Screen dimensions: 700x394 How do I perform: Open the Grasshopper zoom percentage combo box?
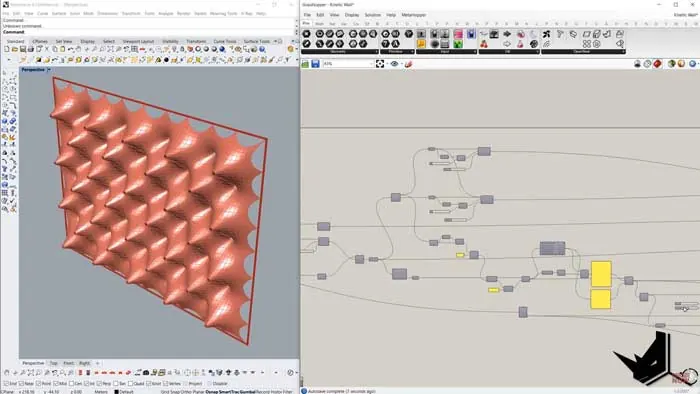(348, 64)
